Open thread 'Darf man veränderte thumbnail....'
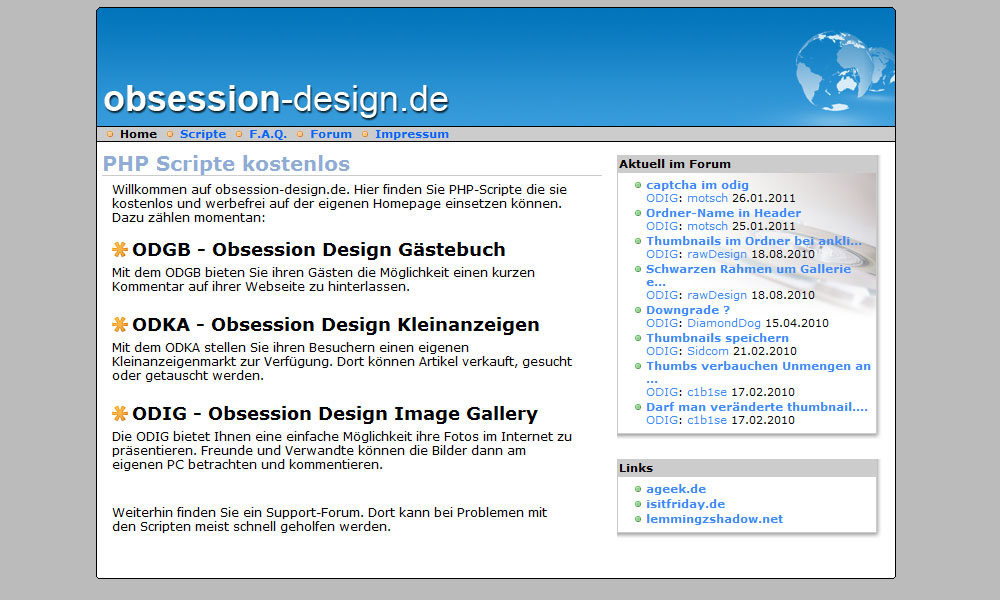This screenshot has height=600, width=1000. coord(757,407)
